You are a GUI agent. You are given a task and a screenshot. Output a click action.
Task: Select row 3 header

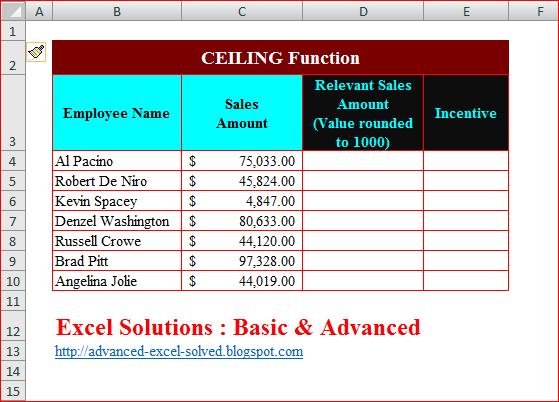(x=13, y=113)
